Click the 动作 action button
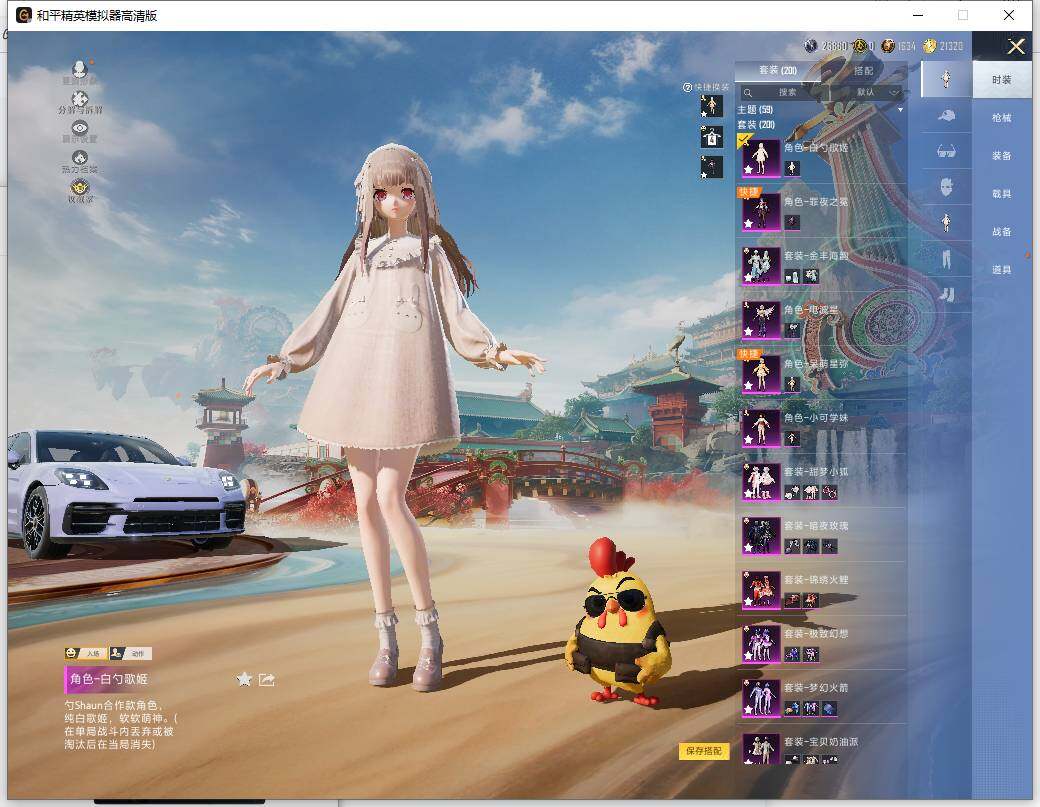 pyautogui.click(x=130, y=653)
